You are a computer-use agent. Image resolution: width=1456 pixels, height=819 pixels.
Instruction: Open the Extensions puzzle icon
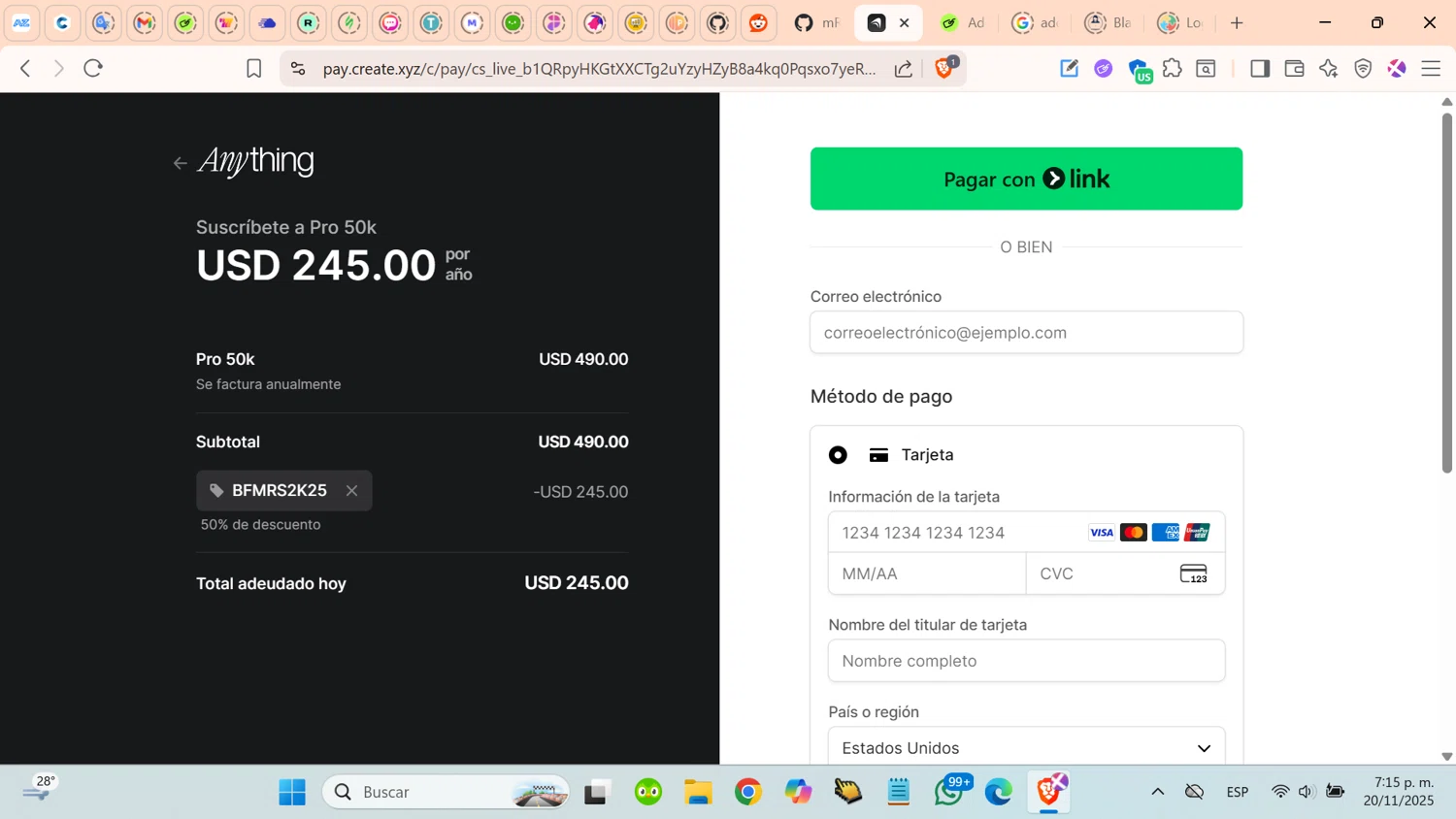point(1173,68)
